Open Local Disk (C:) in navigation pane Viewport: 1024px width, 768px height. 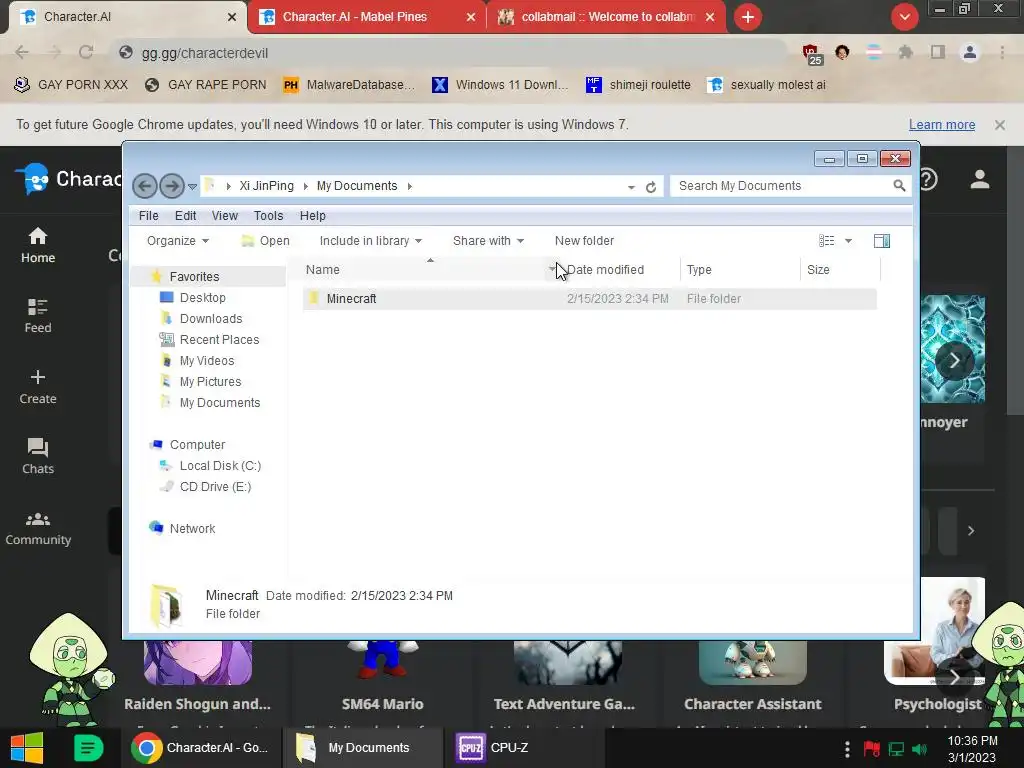point(220,466)
